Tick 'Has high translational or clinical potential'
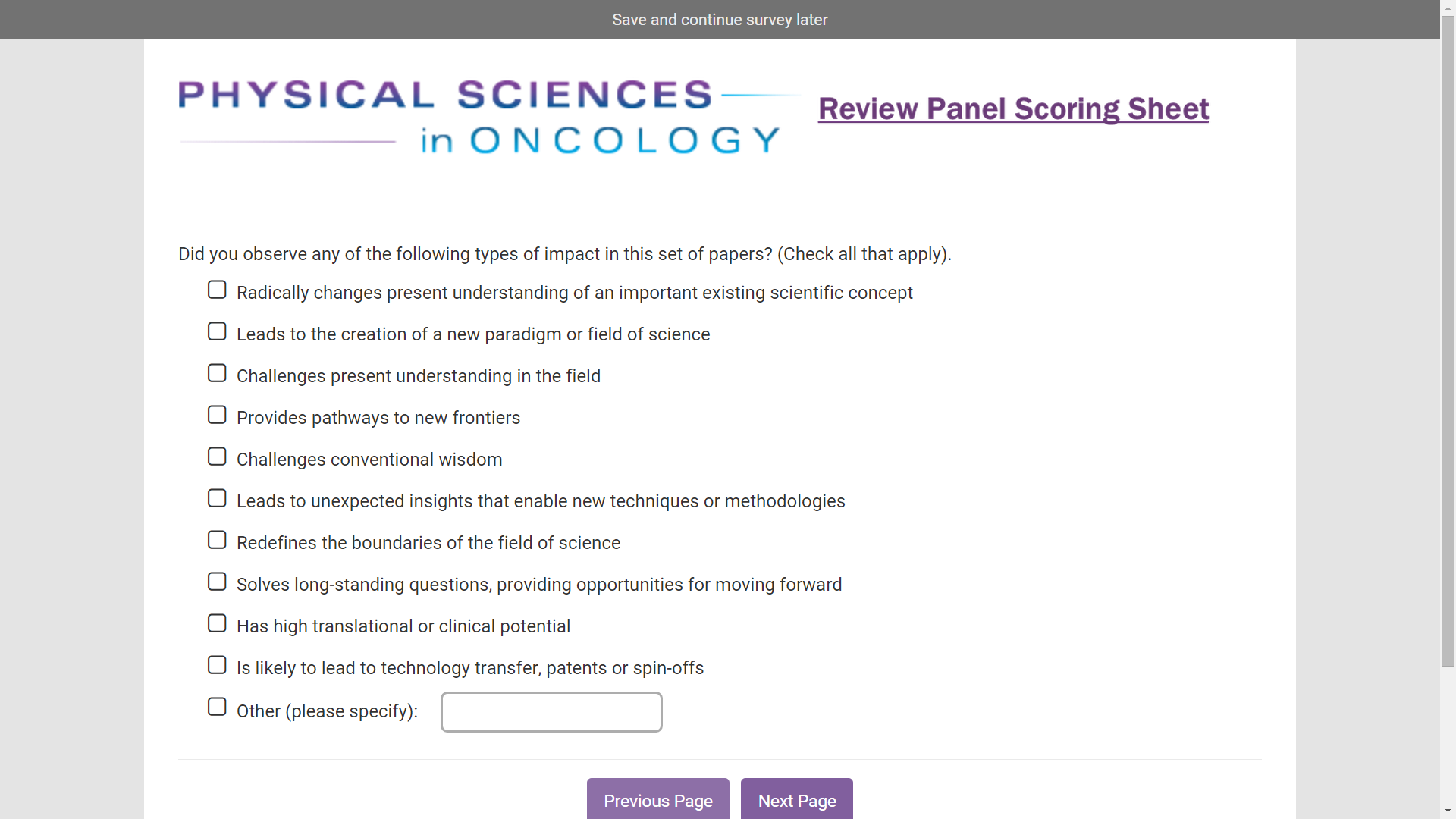Image resolution: width=1456 pixels, height=819 pixels. [217, 624]
